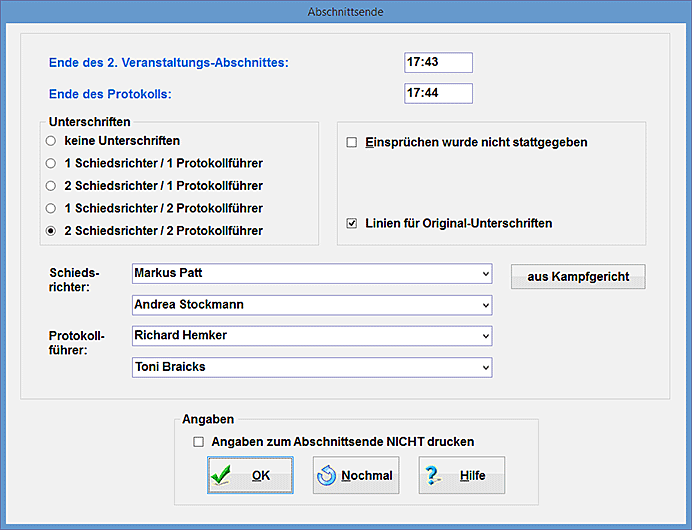Select '2 Schiedsrichter / 1 Protokollführer' option
692x530 pixels.
pyautogui.click(x=51, y=186)
